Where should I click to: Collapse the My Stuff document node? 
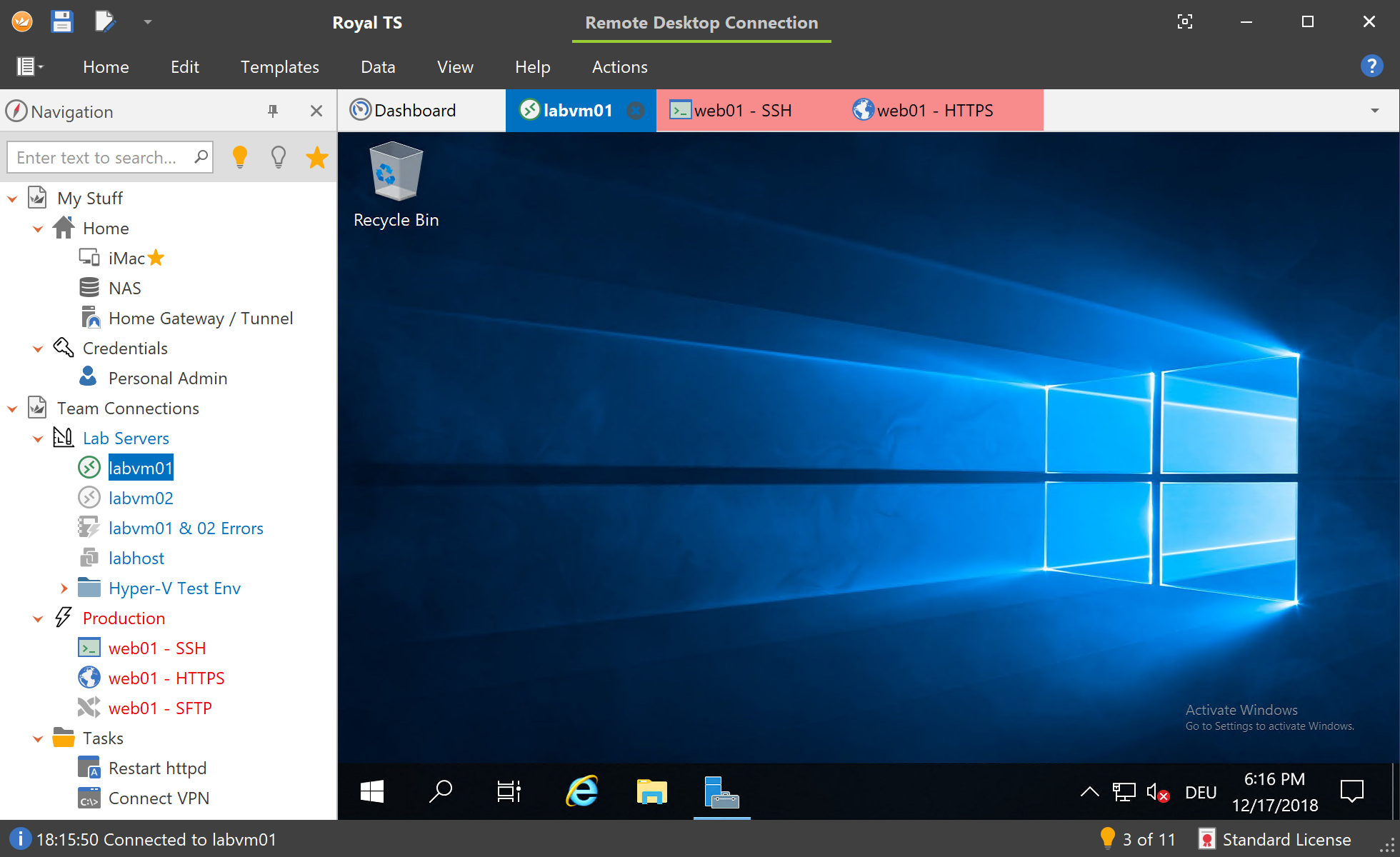[x=12, y=199]
